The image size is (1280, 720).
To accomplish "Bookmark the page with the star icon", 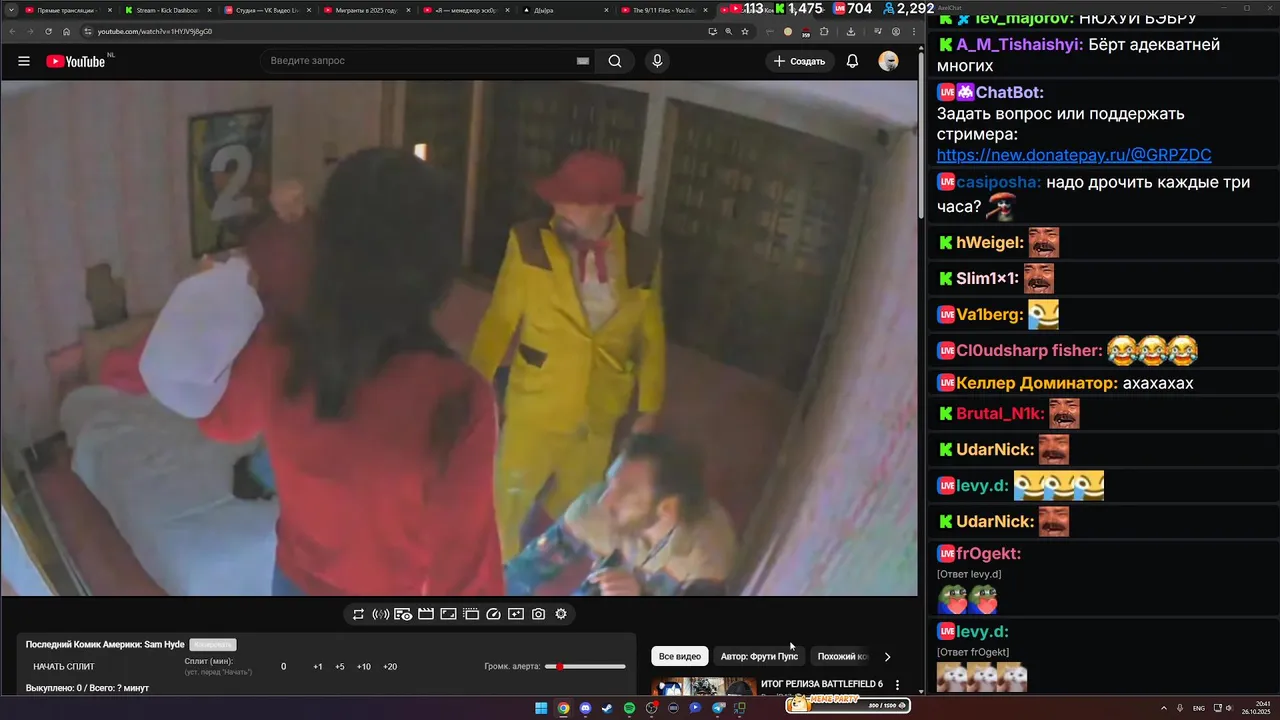I will pos(745,31).
